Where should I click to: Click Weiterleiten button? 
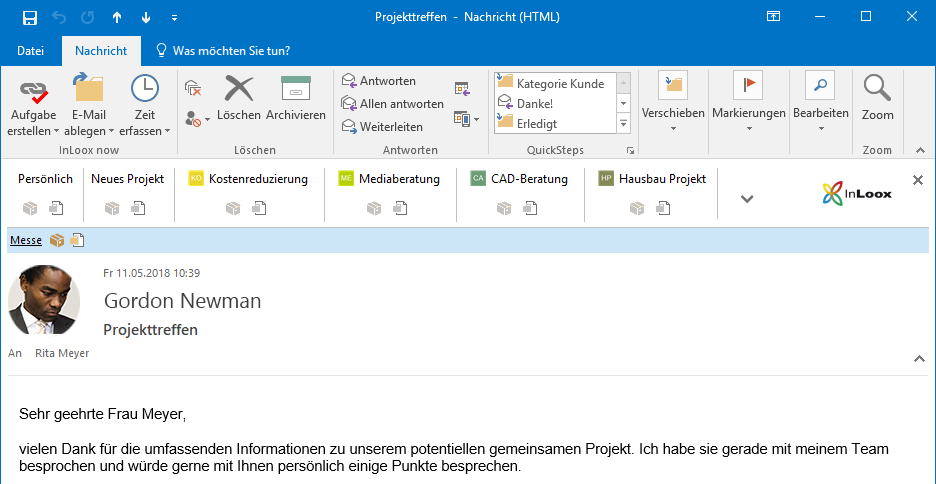[x=382, y=127]
